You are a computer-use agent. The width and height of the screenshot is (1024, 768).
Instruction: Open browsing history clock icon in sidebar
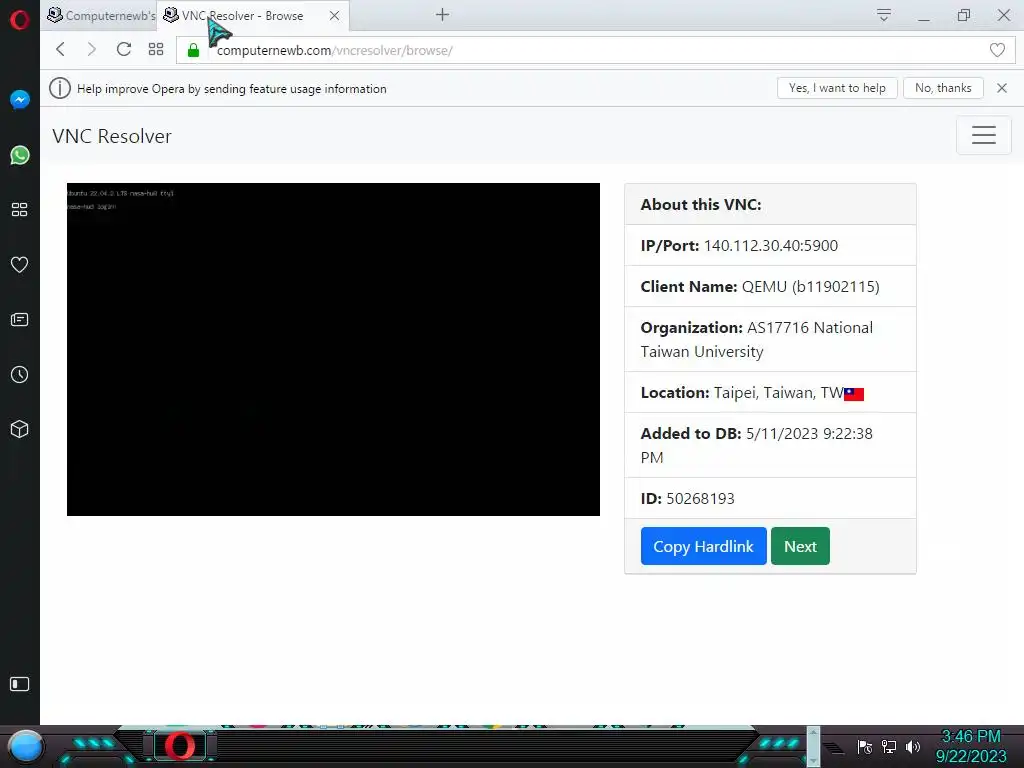pyautogui.click(x=20, y=374)
